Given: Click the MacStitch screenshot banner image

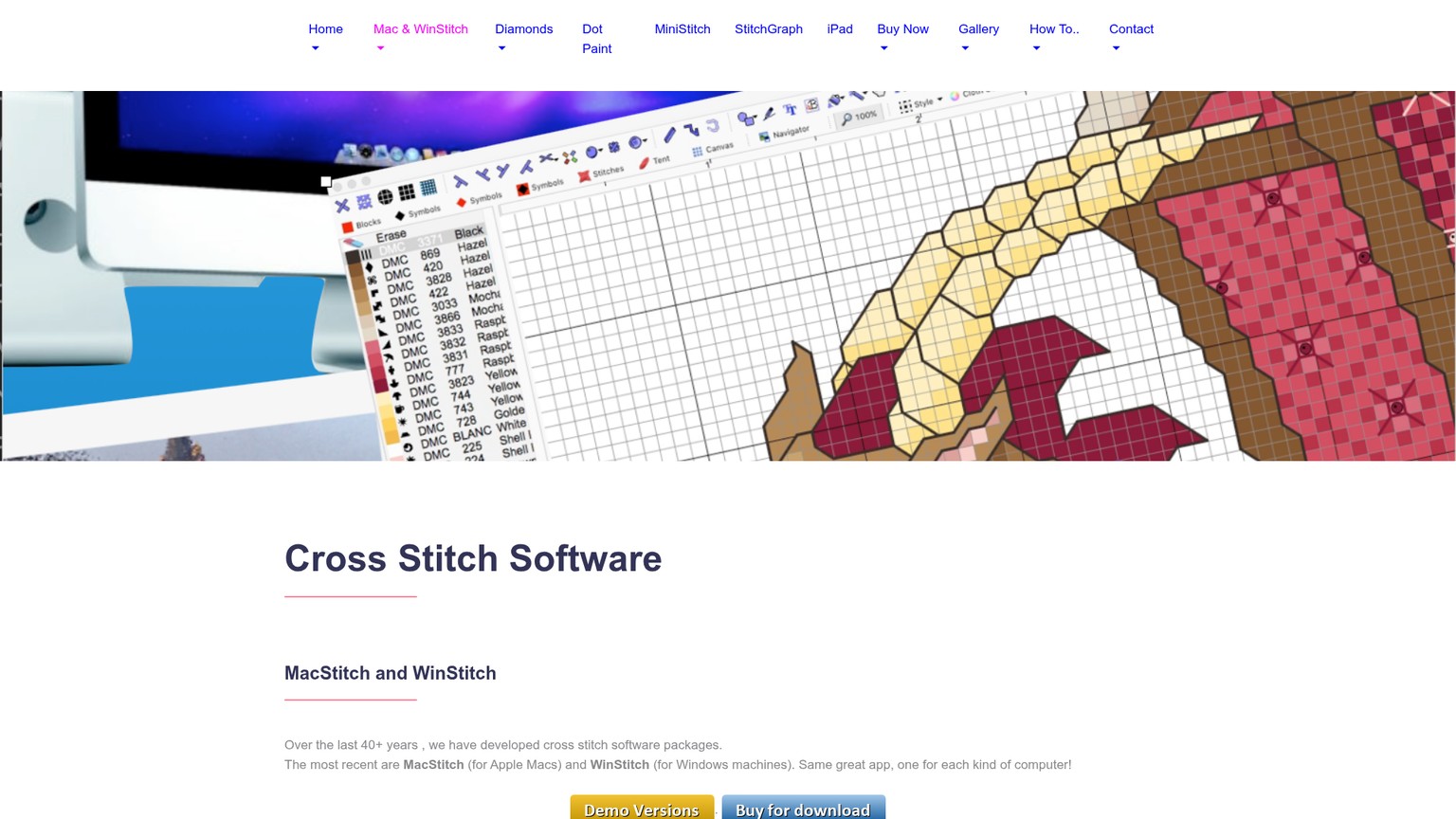Looking at the screenshot, I should point(728,276).
